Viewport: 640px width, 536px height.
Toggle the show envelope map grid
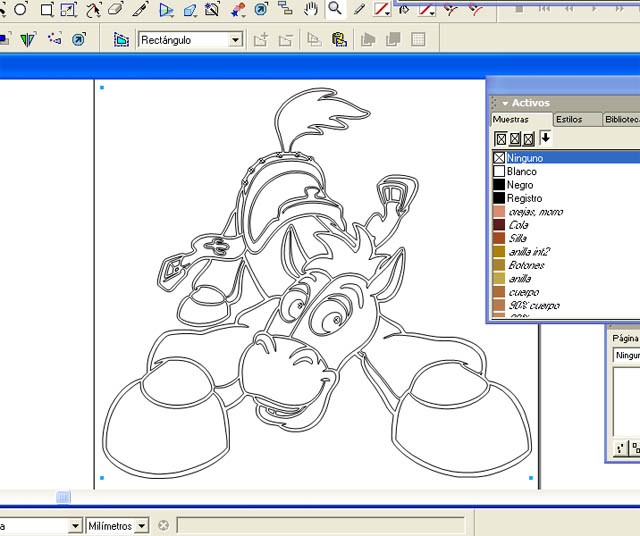(x=418, y=40)
